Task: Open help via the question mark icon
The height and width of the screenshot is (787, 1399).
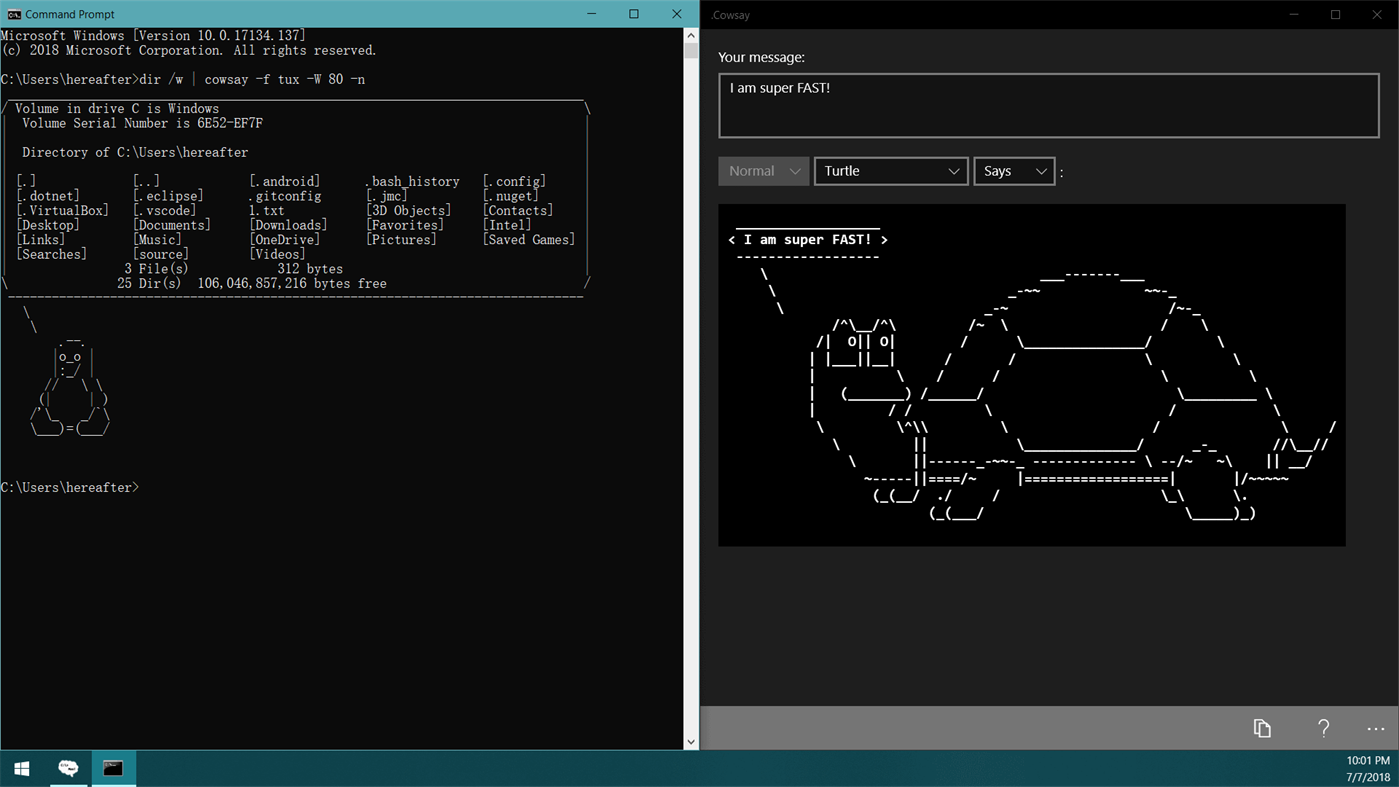Action: click(1323, 728)
